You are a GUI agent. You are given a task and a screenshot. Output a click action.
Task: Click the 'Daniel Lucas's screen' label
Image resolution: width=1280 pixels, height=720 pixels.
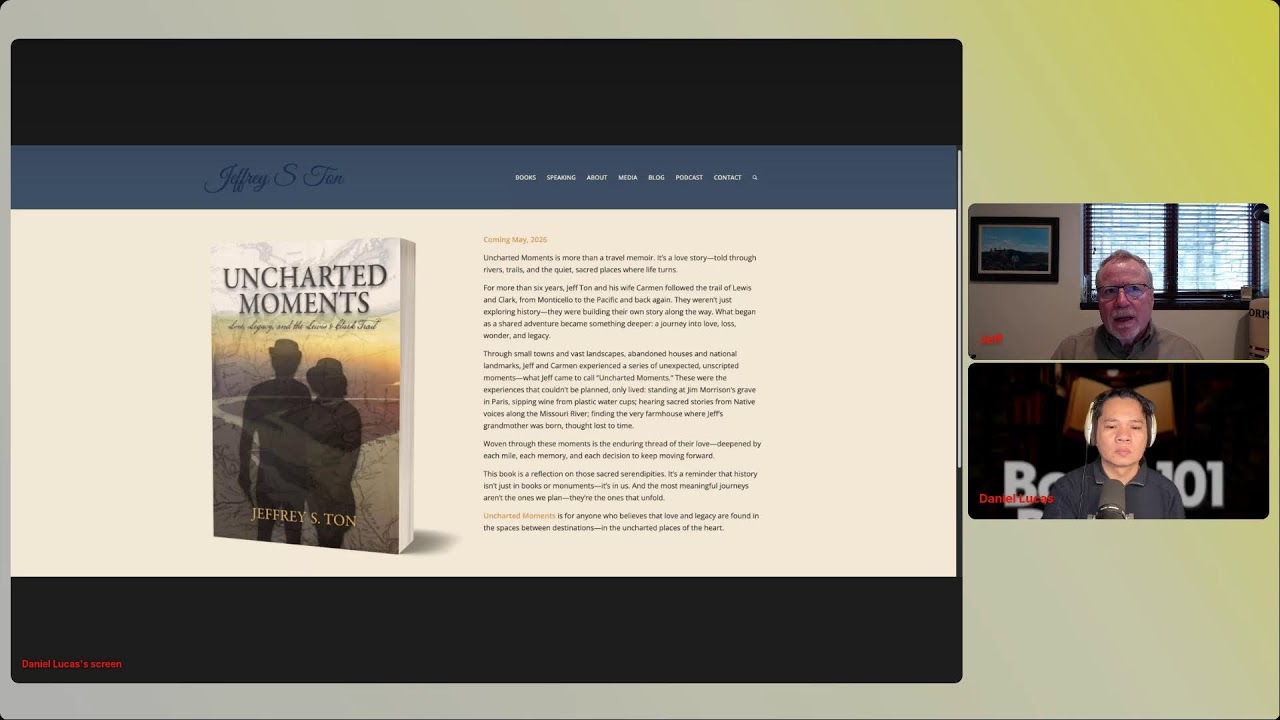click(x=72, y=664)
